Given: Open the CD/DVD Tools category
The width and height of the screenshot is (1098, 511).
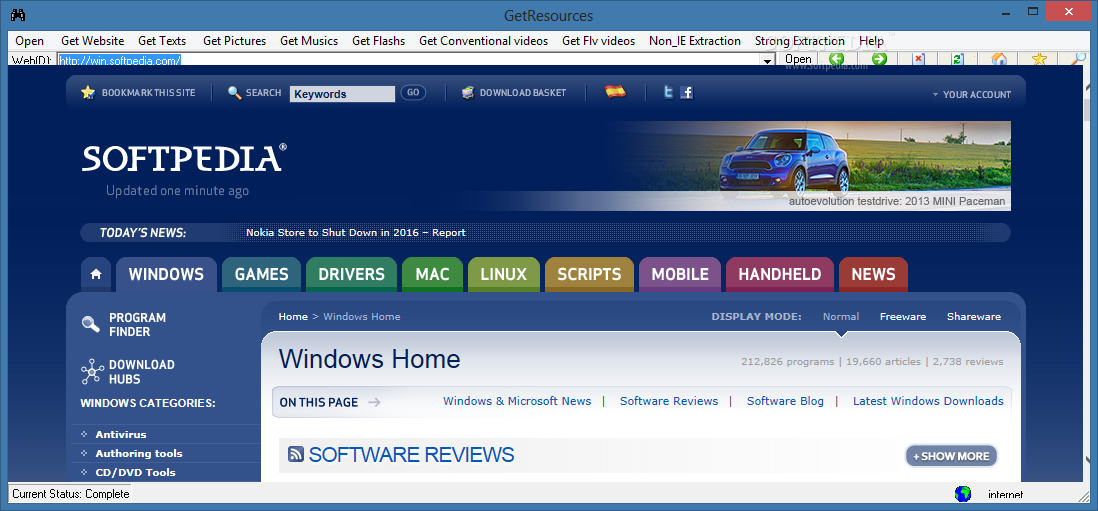Looking at the screenshot, I should (135, 472).
